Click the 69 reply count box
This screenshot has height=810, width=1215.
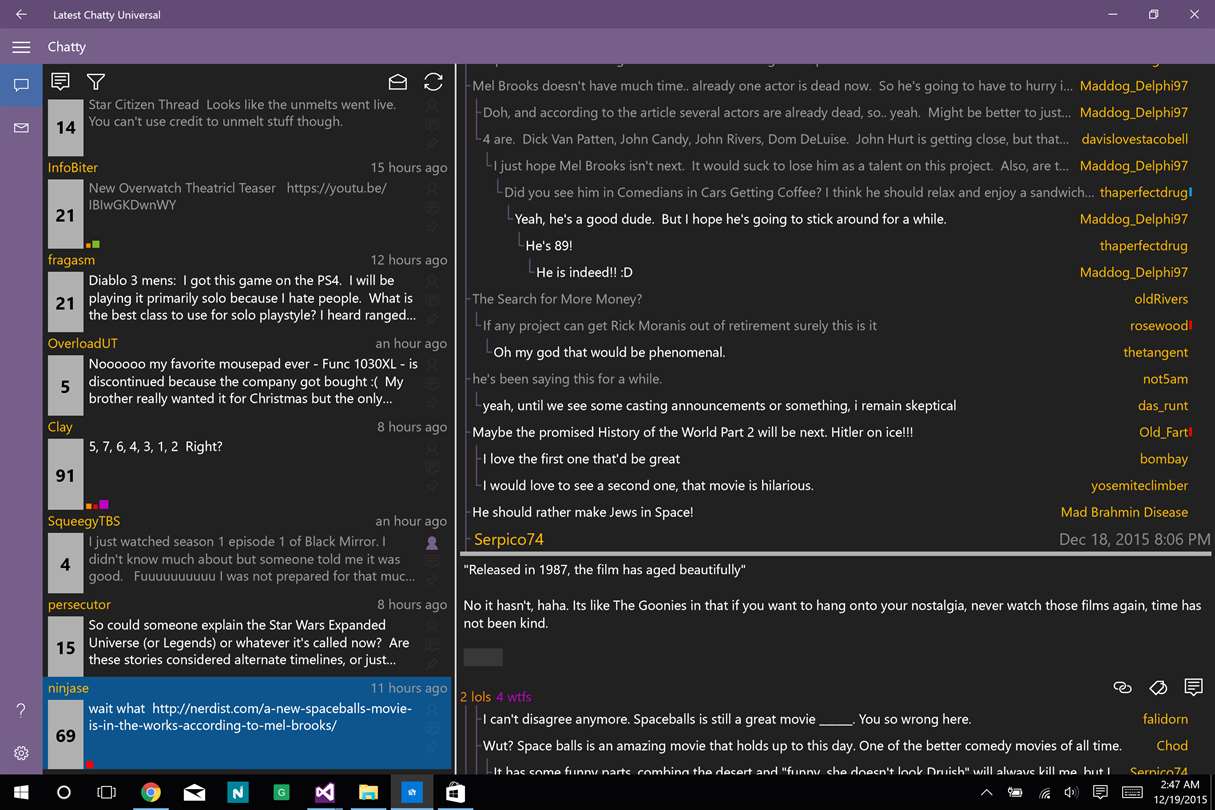coord(65,736)
